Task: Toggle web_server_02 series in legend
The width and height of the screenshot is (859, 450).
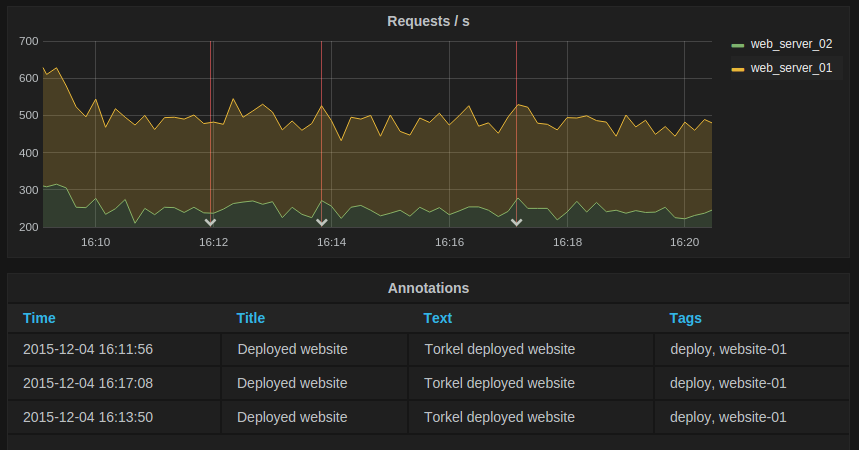Action: pyautogui.click(x=791, y=44)
